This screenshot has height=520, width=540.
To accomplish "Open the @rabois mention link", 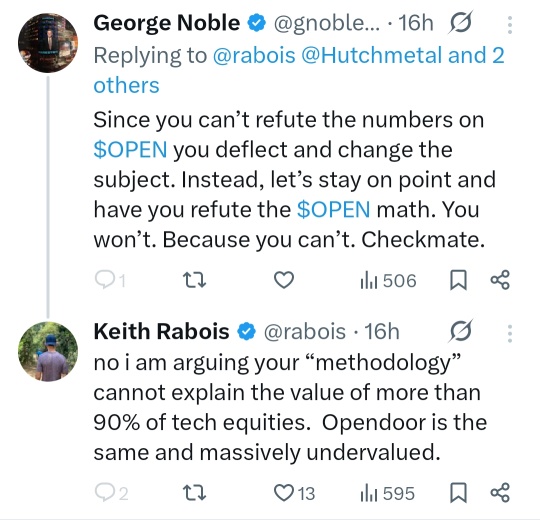I will click(254, 55).
